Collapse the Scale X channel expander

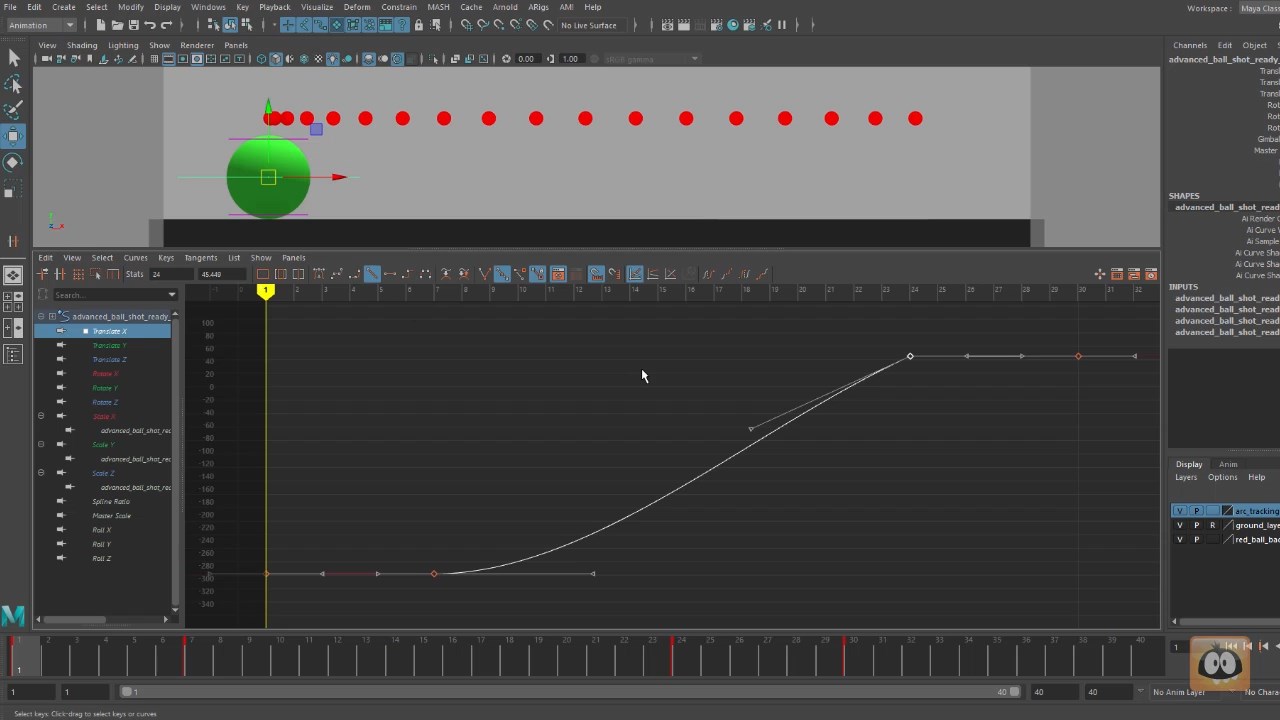point(40,415)
